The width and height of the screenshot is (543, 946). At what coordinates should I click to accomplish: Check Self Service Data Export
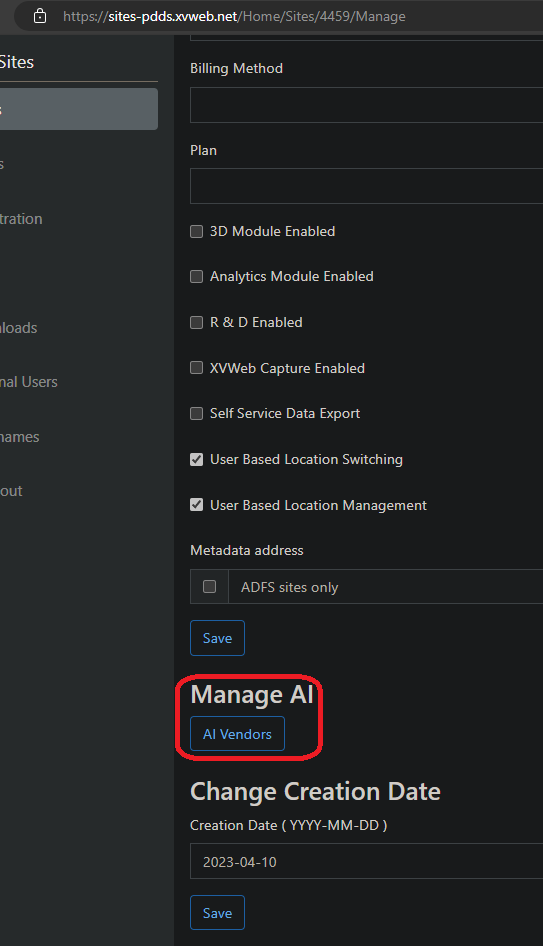tap(197, 413)
